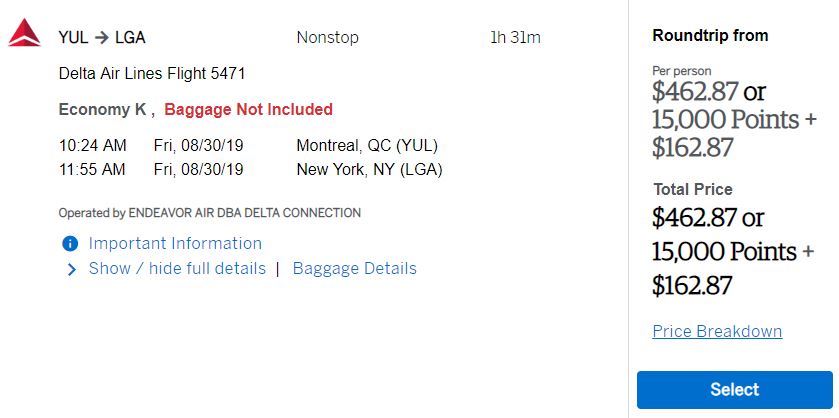The width and height of the screenshot is (839, 418).
Task: Click the arrow between YUL and LGA
Action: [102, 38]
